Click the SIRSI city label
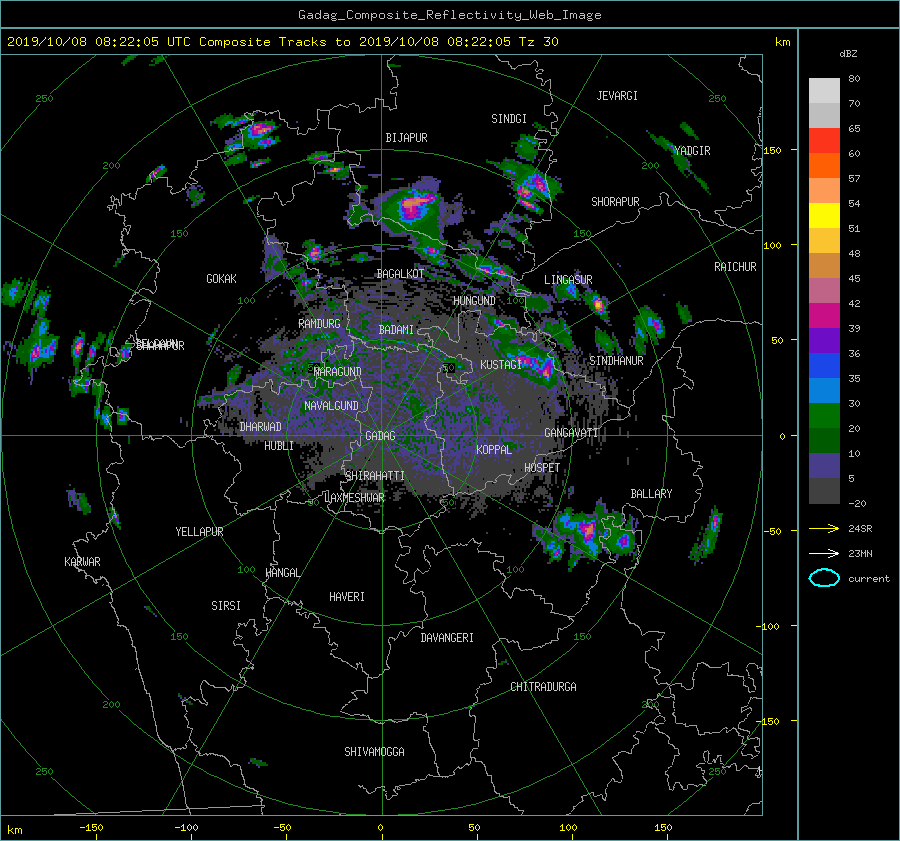The height and width of the screenshot is (841, 900). (226, 606)
